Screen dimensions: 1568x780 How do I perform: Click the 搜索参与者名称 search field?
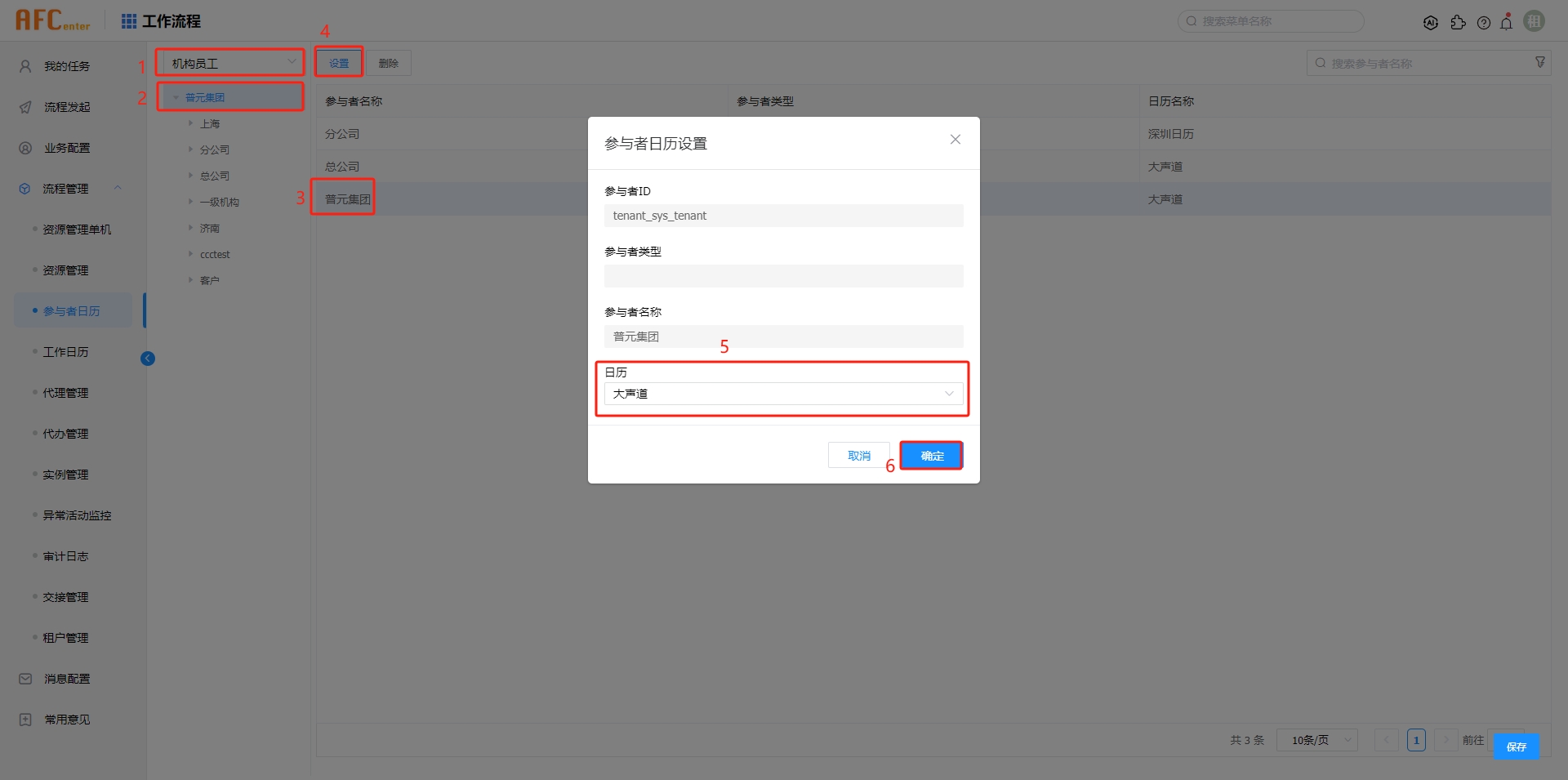[x=1428, y=63]
